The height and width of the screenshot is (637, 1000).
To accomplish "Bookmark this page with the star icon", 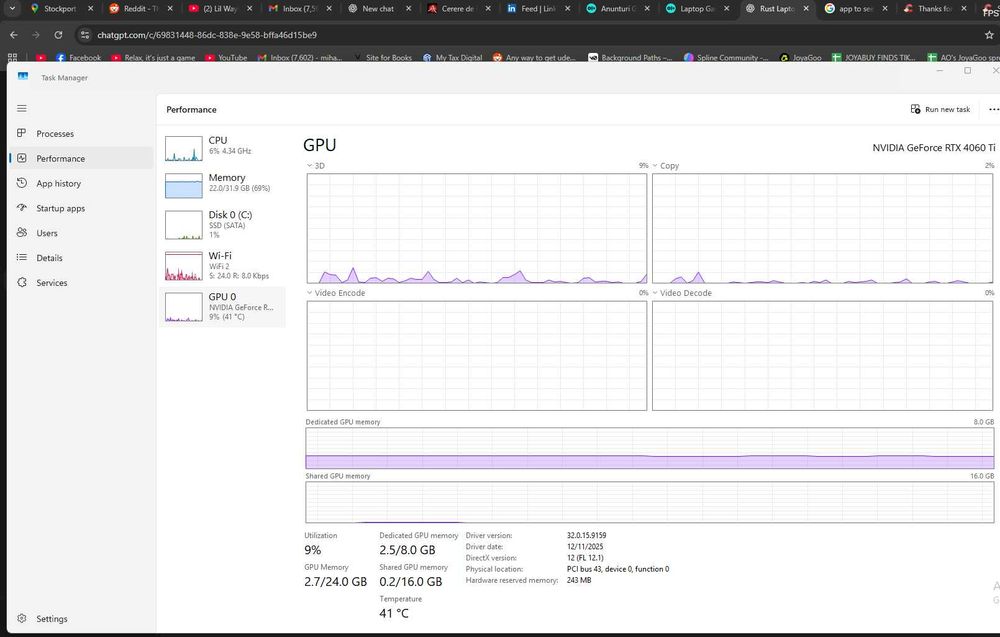I will [x=989, y=35].
